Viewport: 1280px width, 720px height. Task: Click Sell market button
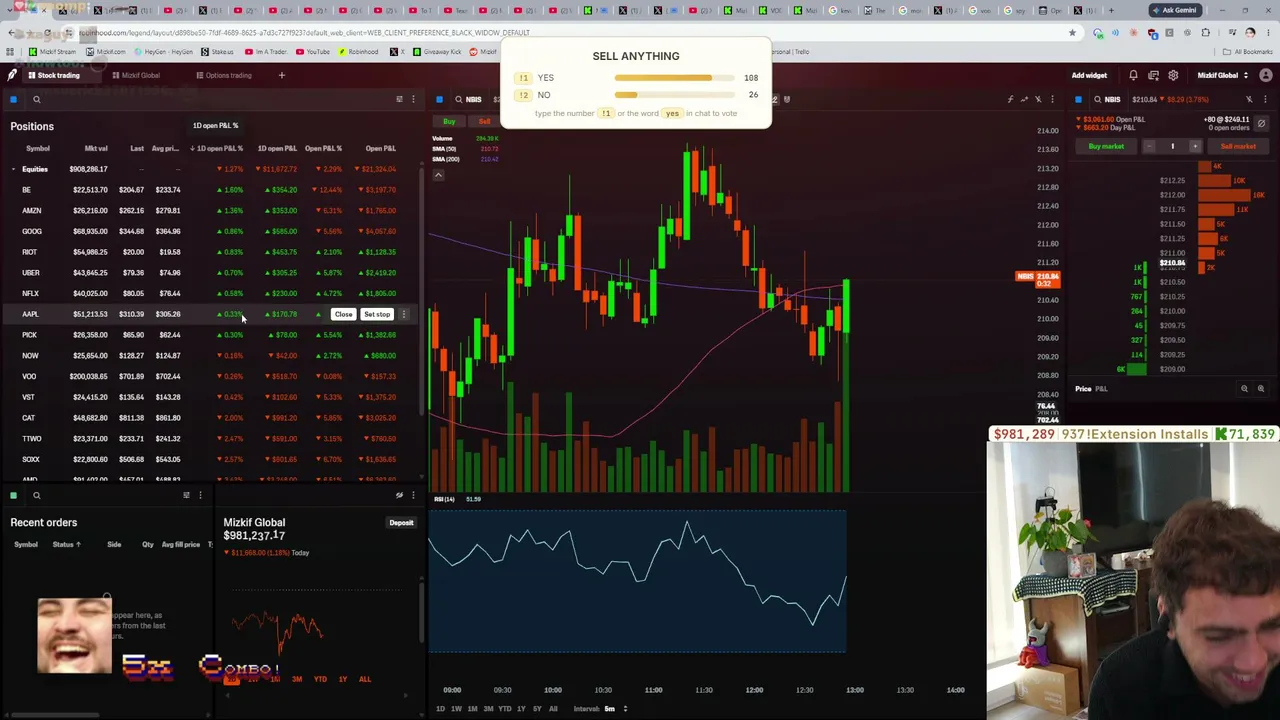coord(1238,146)
